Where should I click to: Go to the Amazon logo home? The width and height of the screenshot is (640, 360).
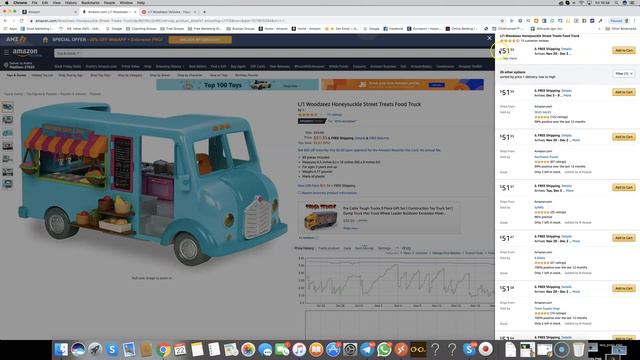(x=25, y=52)
